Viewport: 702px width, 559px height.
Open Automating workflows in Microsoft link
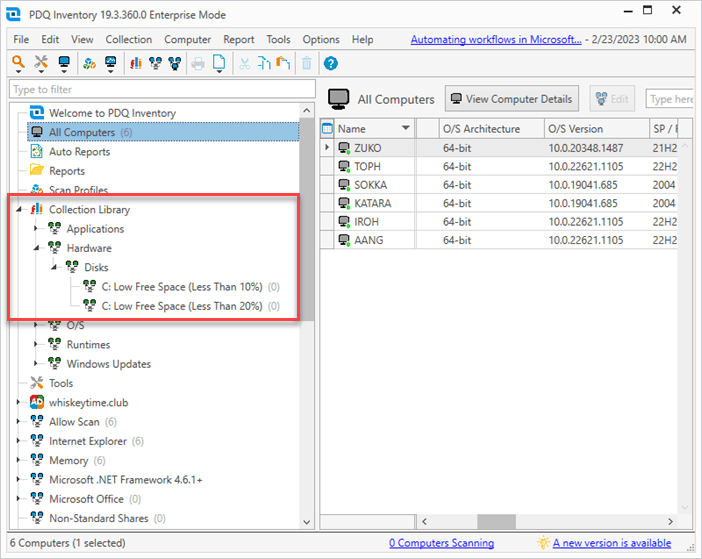point(496,39)
